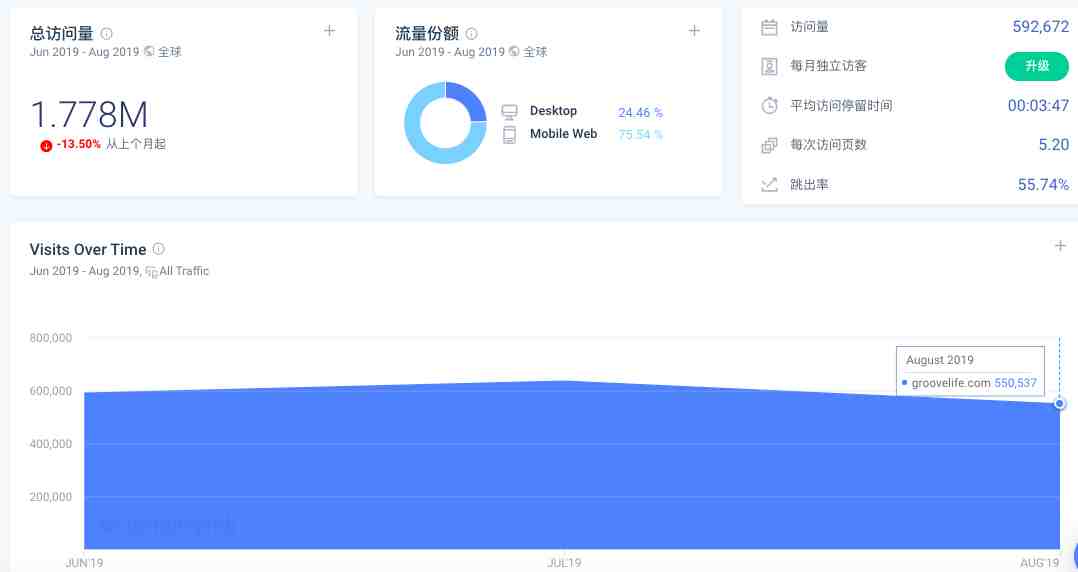
Task: Click the 每月独立访客 label
Action: click(828, 66)
